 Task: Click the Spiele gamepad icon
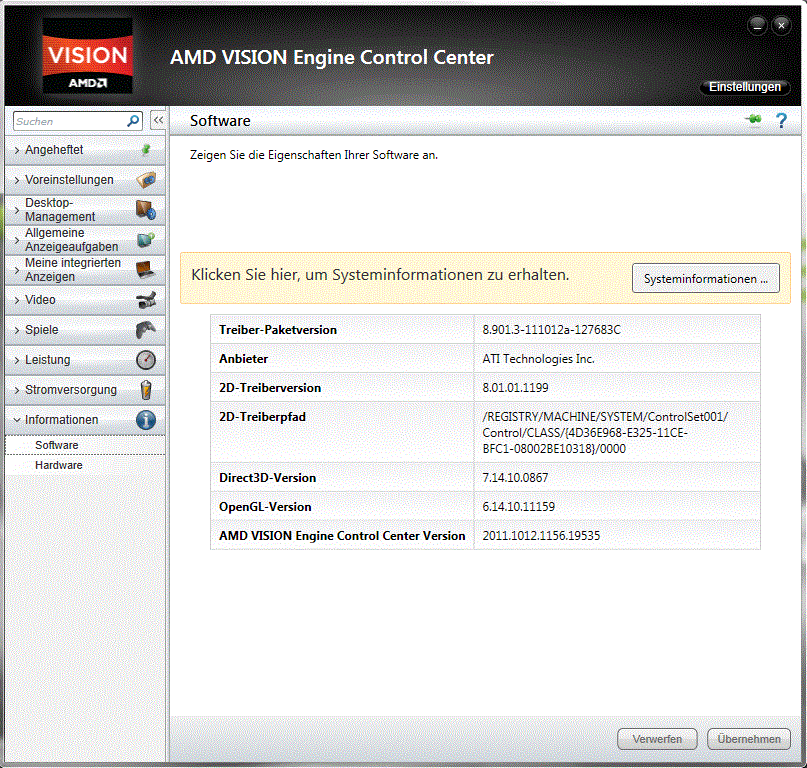point(146,329)
